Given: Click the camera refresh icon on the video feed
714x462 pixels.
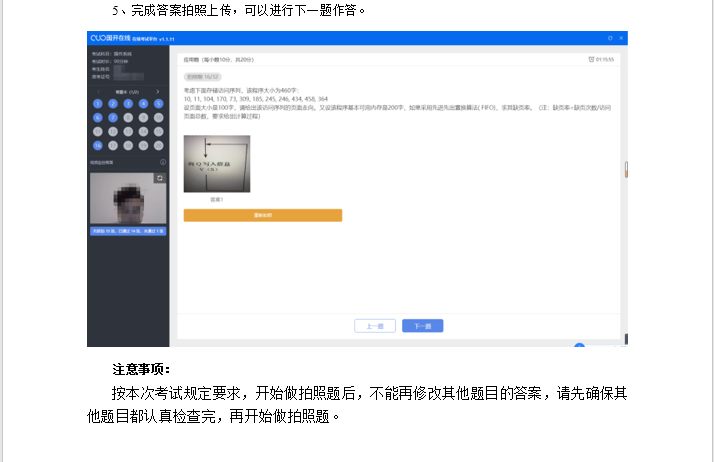Looking at the screenshot, I should 158,178.
